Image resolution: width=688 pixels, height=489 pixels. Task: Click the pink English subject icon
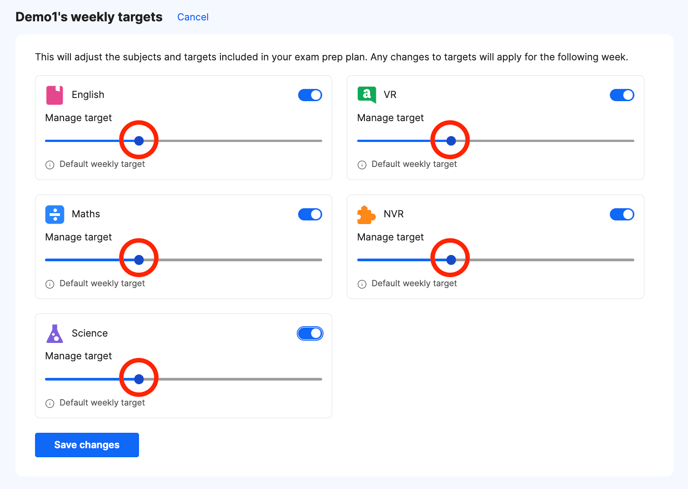(55, 95)
